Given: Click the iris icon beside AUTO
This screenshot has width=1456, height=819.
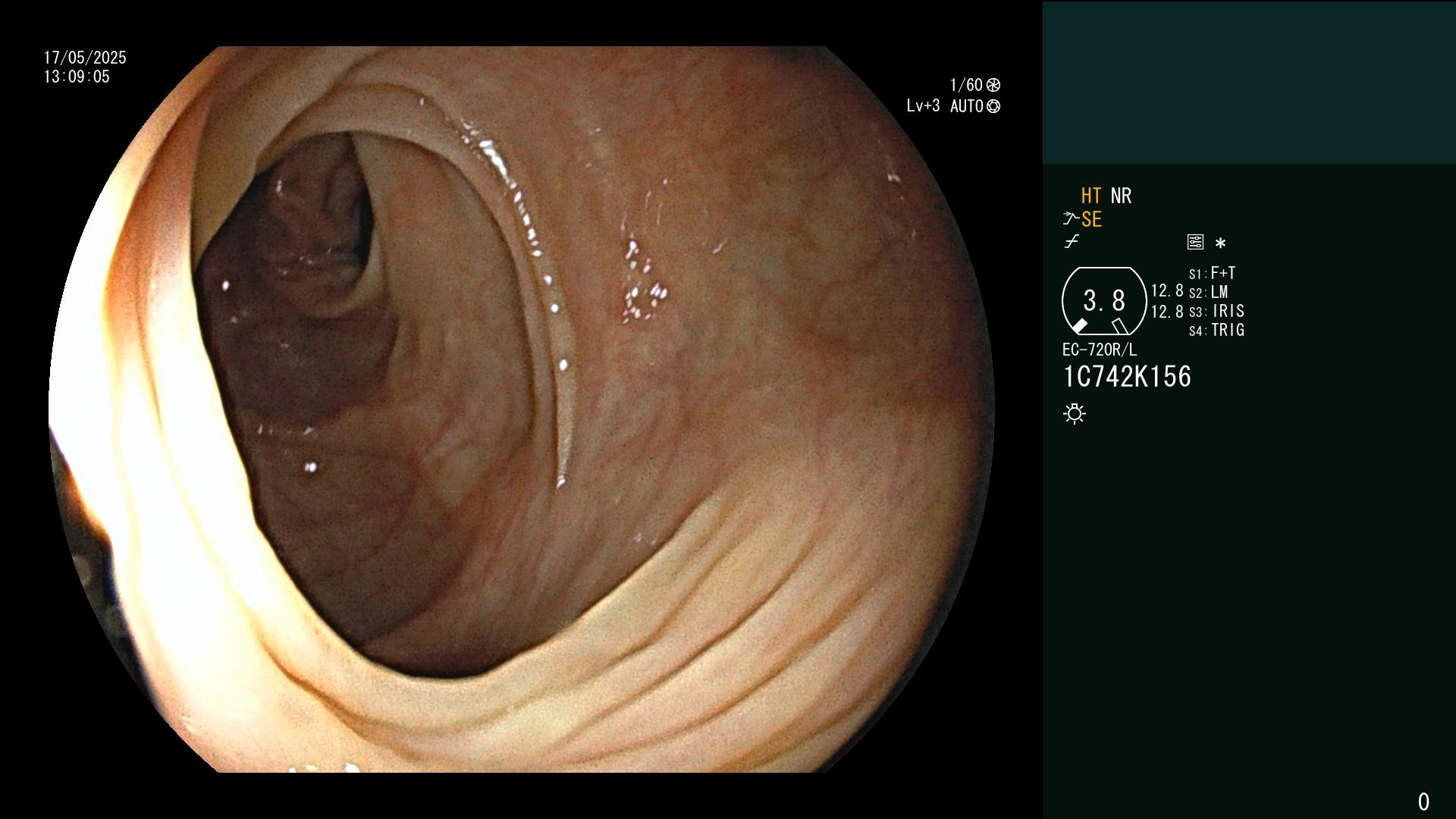Looking at the screenshot, I should click(993, 106).
